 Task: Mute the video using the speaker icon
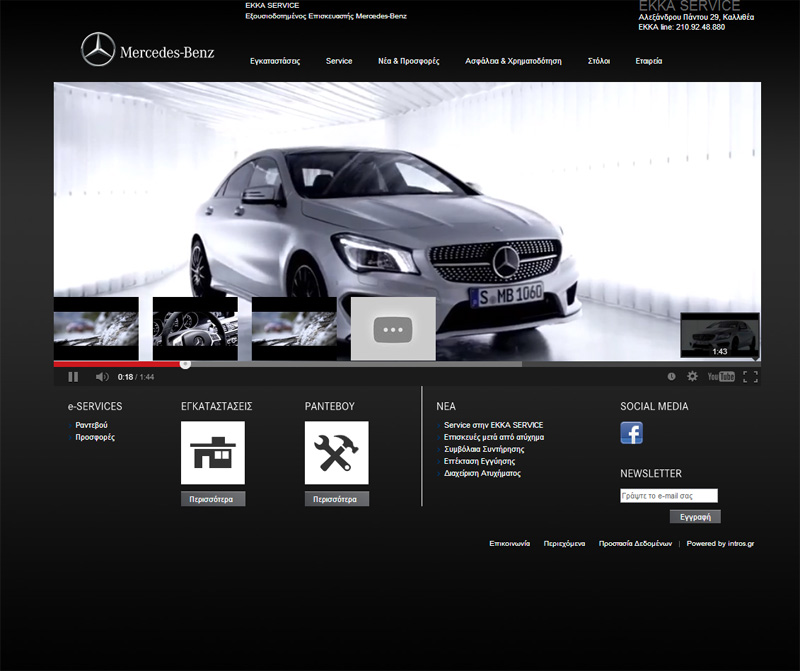101,377
